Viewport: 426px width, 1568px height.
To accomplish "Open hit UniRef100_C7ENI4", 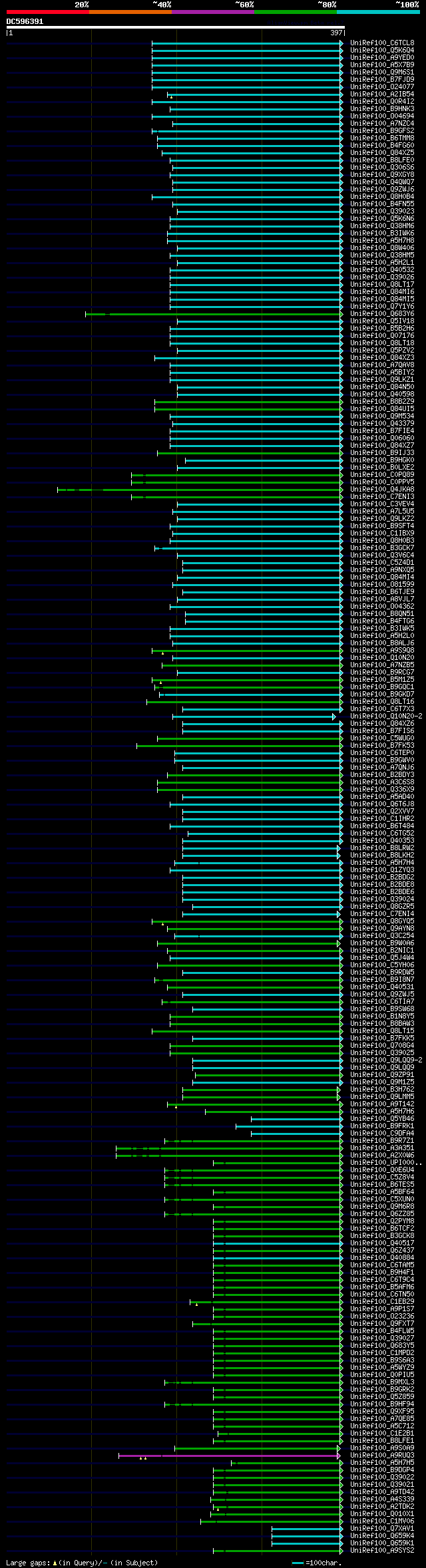I will [x=382, y=914].
